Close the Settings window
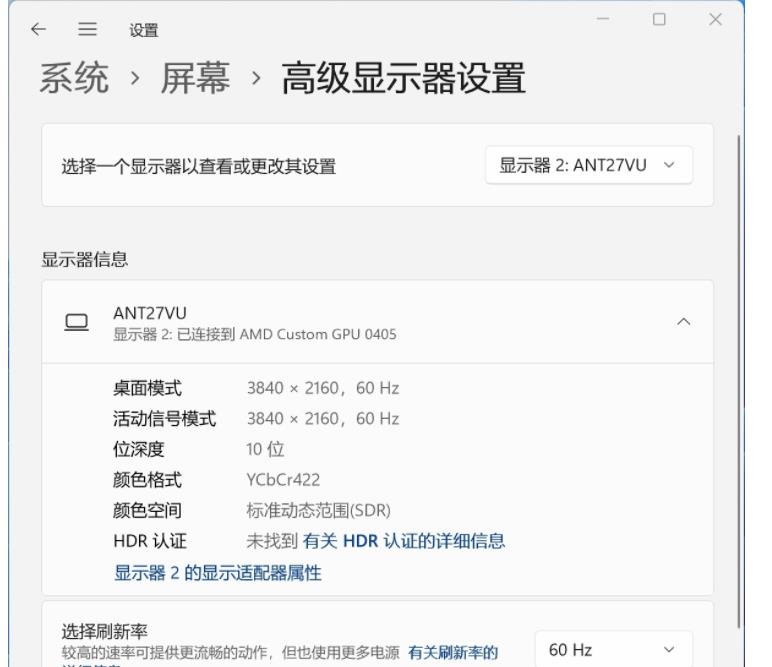The height and width of the screenshot is (667, 772). [714, 21]
